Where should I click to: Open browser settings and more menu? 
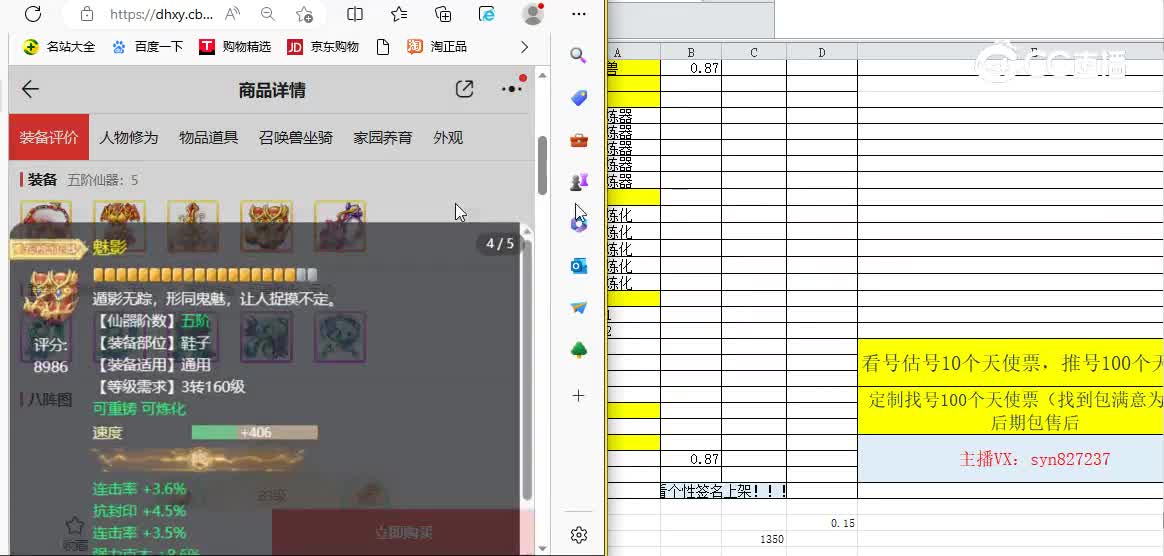tap(579, 14)
